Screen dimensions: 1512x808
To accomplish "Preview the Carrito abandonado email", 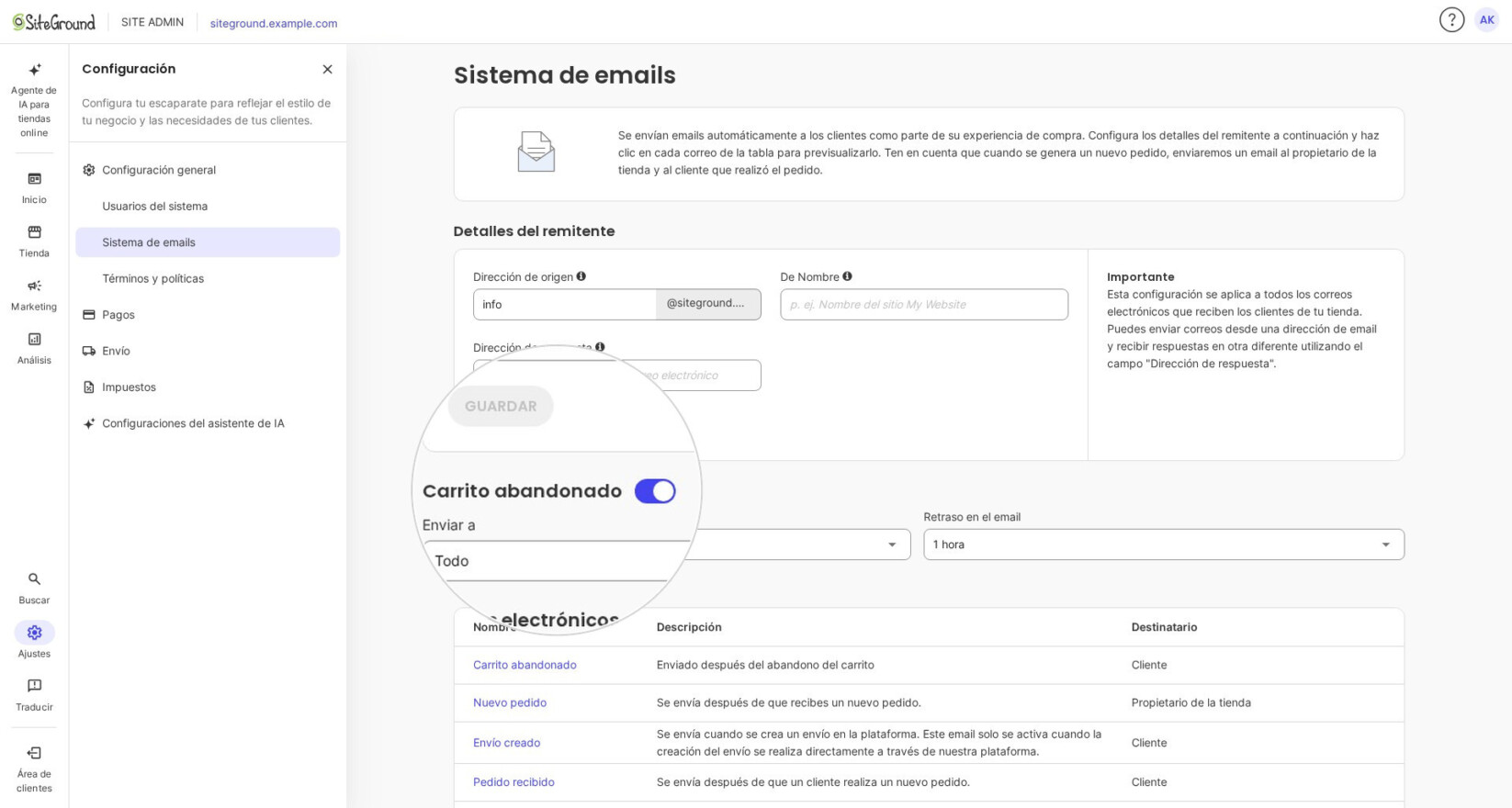I will tap(525, 665).
